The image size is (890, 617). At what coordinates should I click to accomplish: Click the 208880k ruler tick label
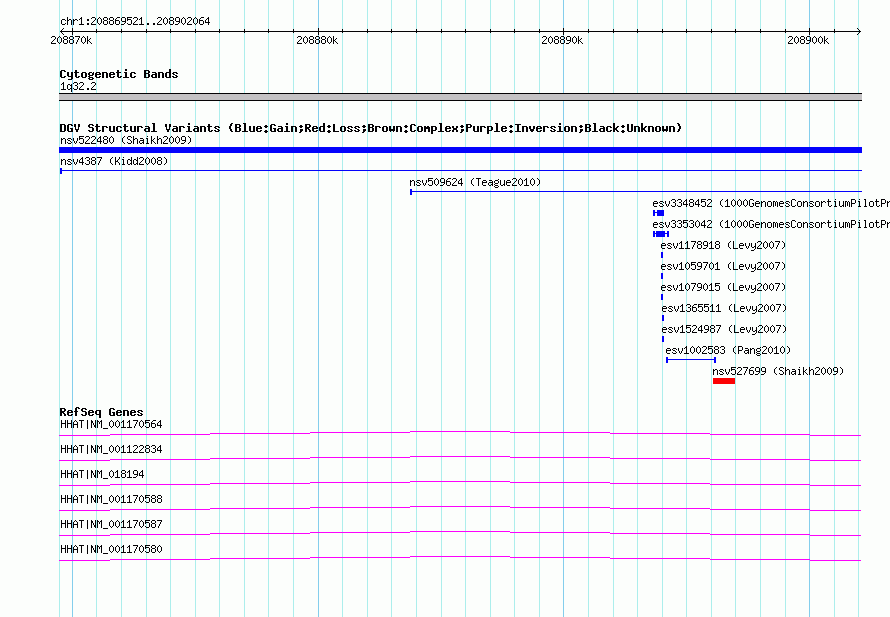pyautogui.click(x=317, y=40)
